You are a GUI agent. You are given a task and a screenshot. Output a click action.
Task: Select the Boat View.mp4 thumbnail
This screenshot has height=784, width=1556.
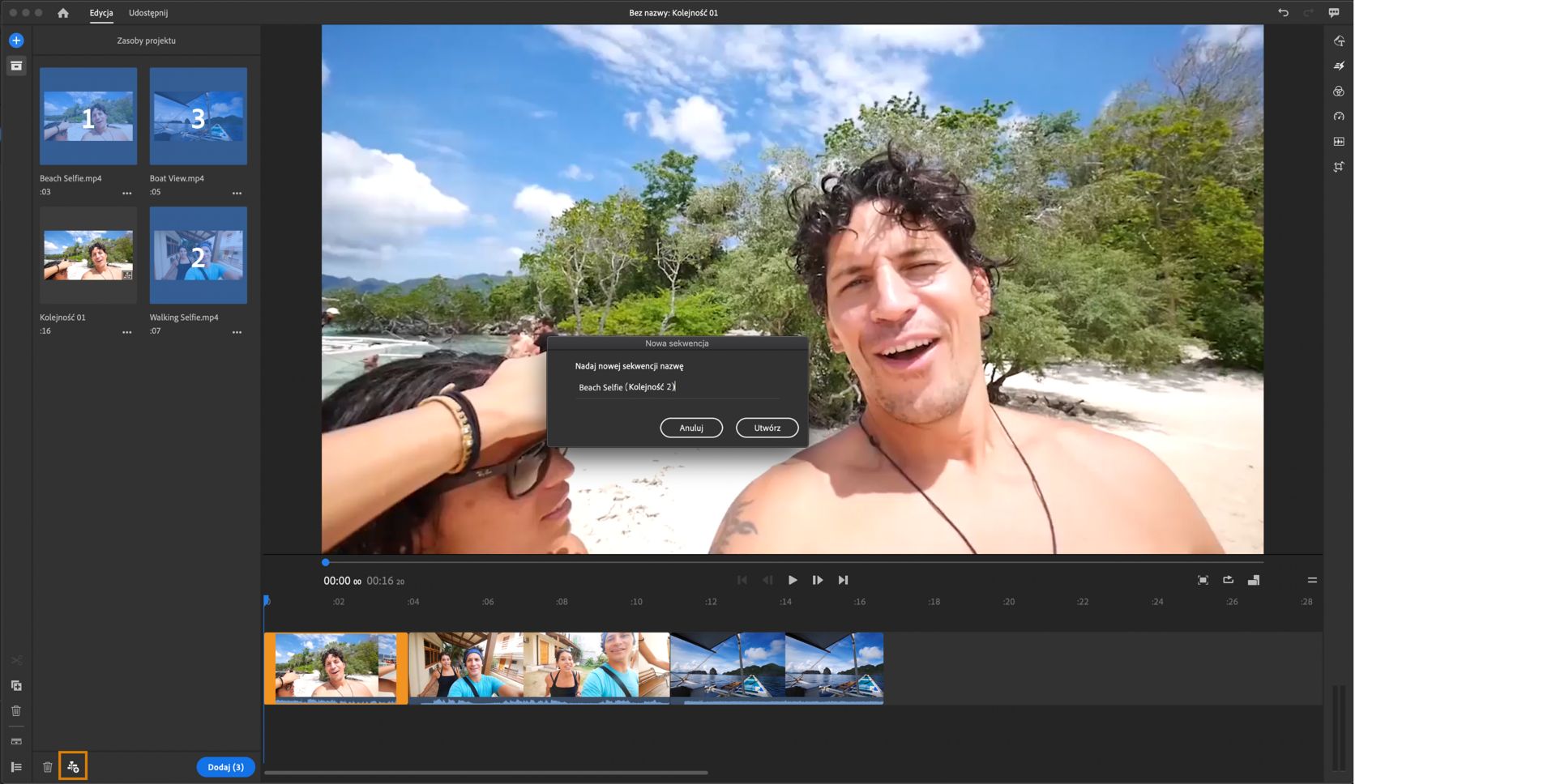(x=199, y=116)
